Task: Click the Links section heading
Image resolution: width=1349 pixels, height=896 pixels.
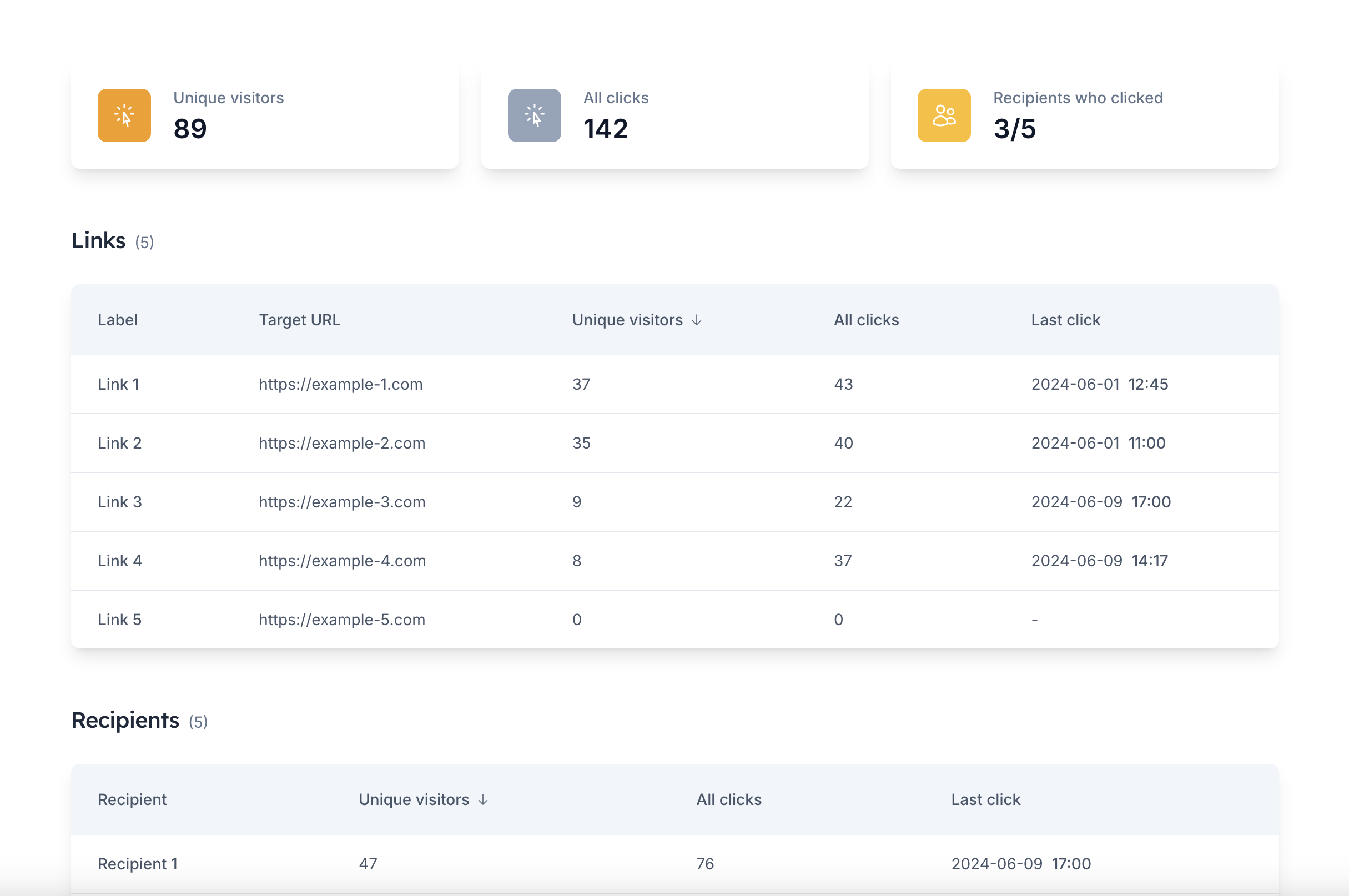Action: tap(98, 240)
